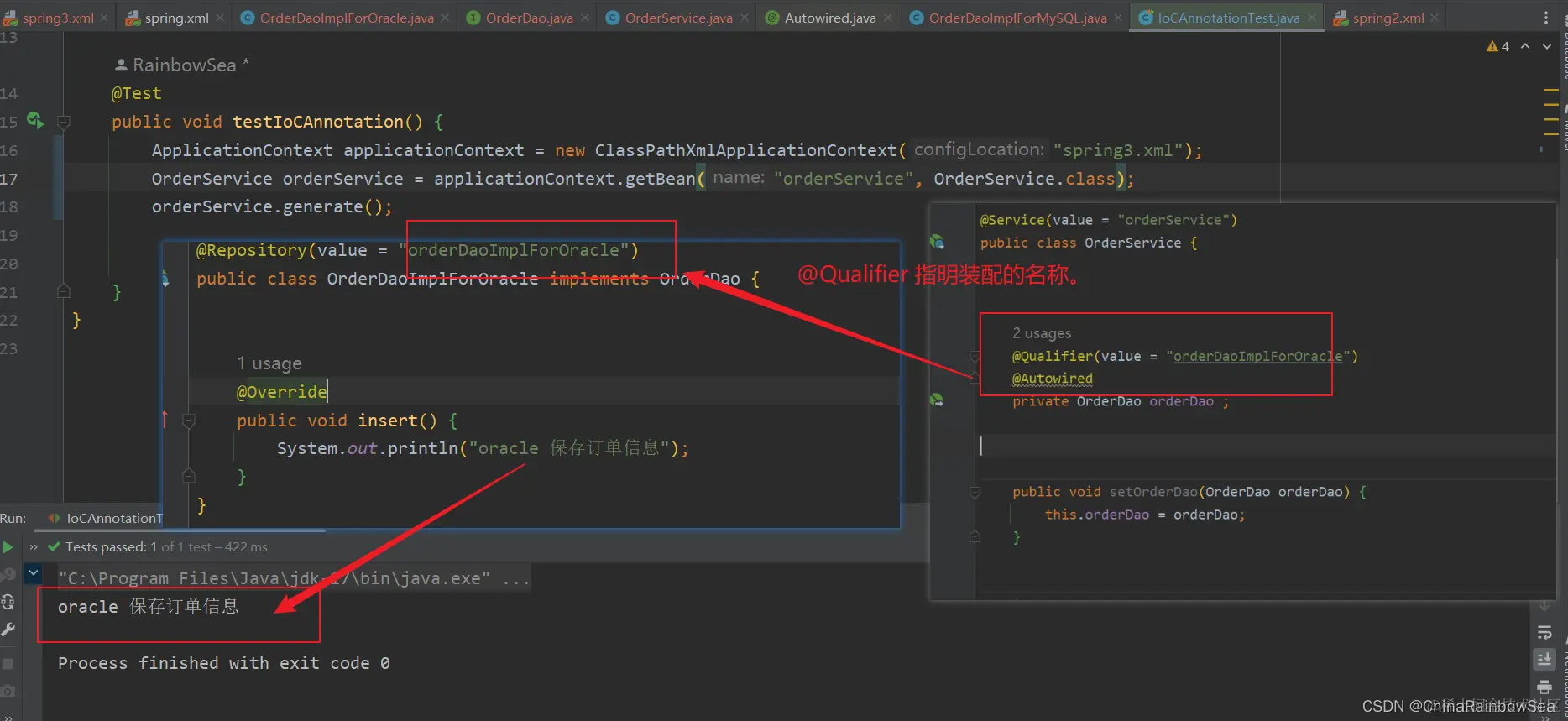Close the OrderDao.java tab
The width and height of the screenshot is (1568, 721).
click(x=584, y=18)
